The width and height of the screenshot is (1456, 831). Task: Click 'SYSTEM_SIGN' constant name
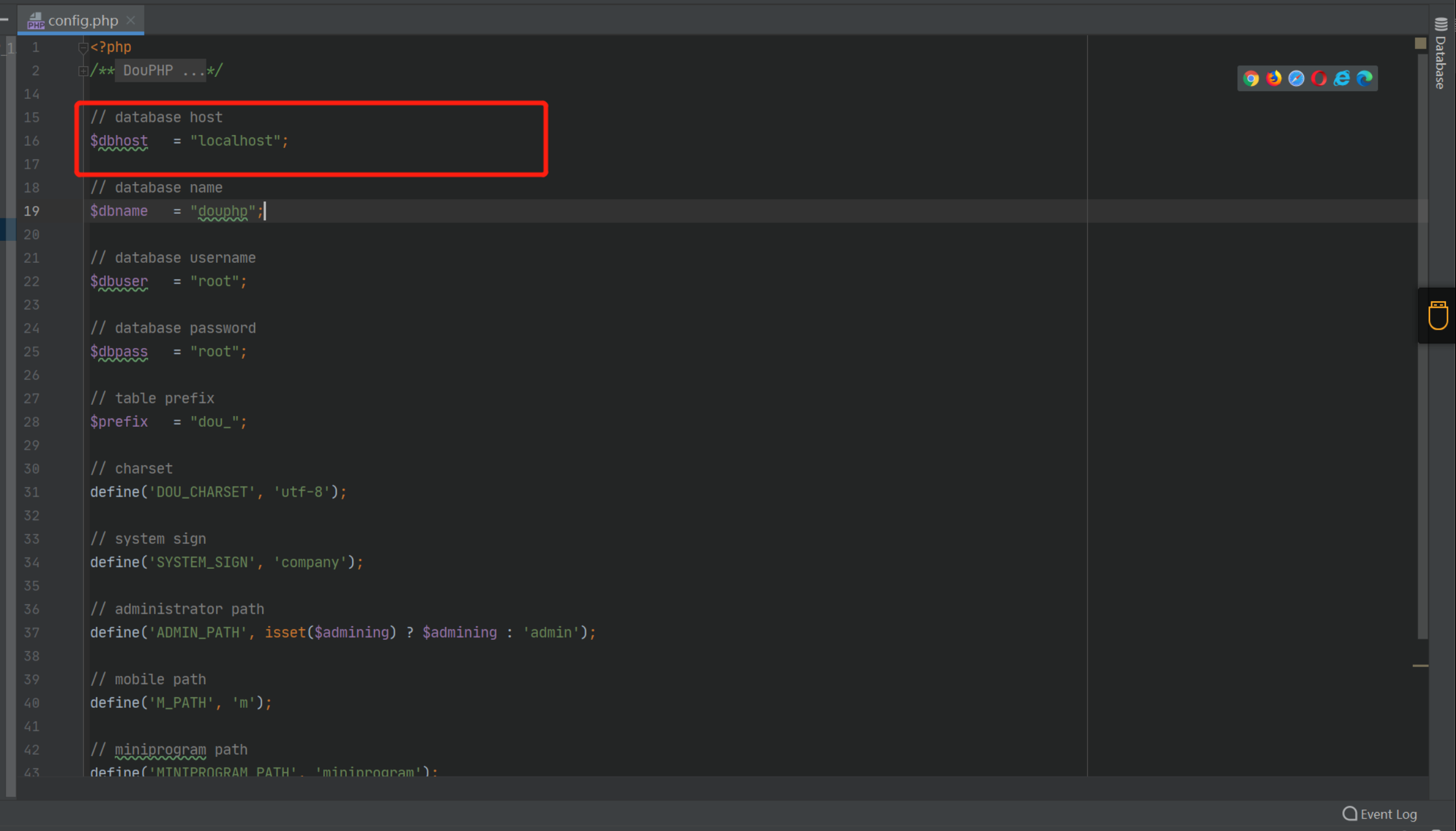pyautogui.click(x=202, y=562)
